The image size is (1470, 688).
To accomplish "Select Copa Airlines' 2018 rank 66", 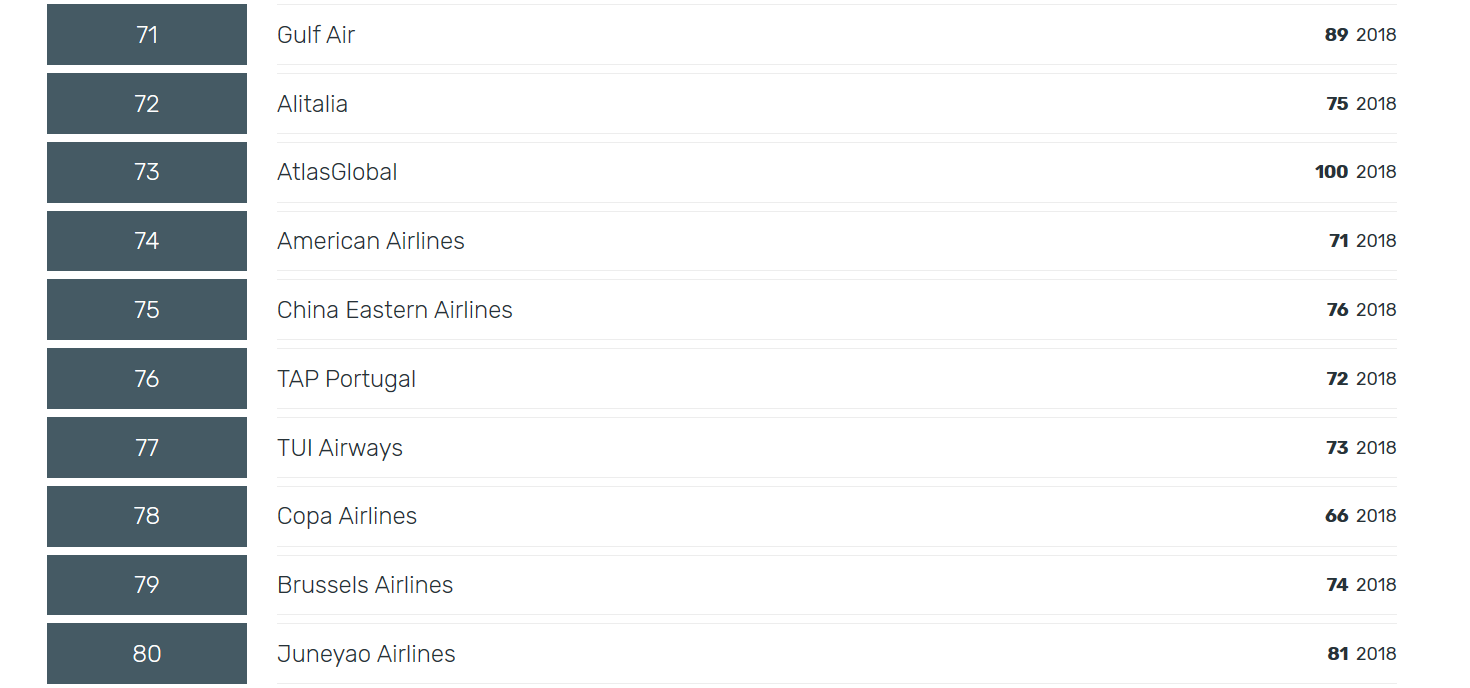I will click(x=1336, y=516).
